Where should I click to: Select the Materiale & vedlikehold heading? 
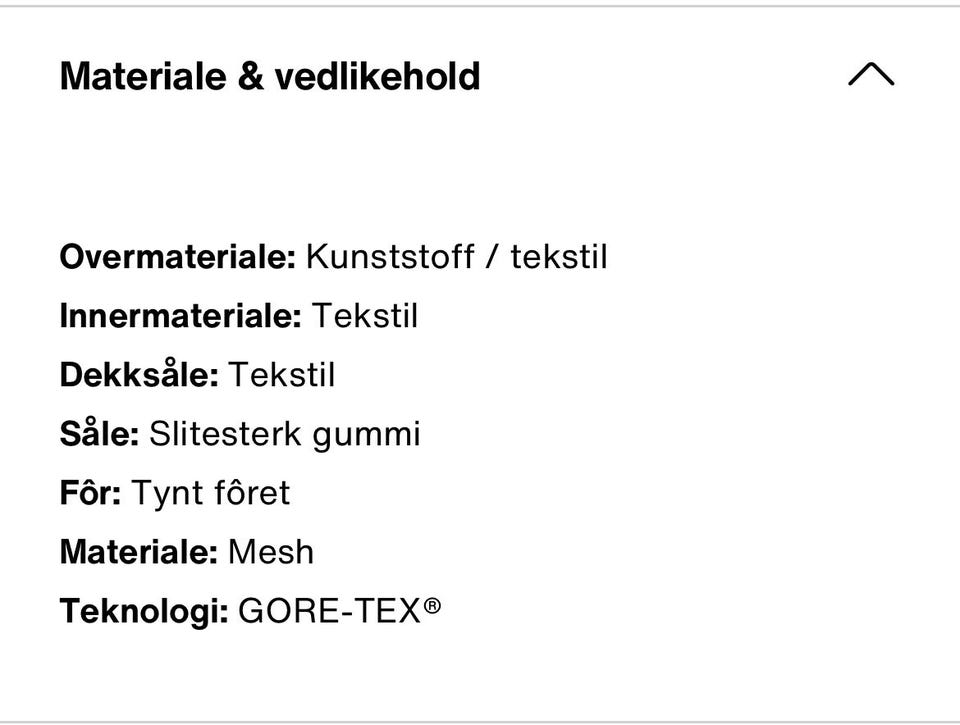coord(270,75)
